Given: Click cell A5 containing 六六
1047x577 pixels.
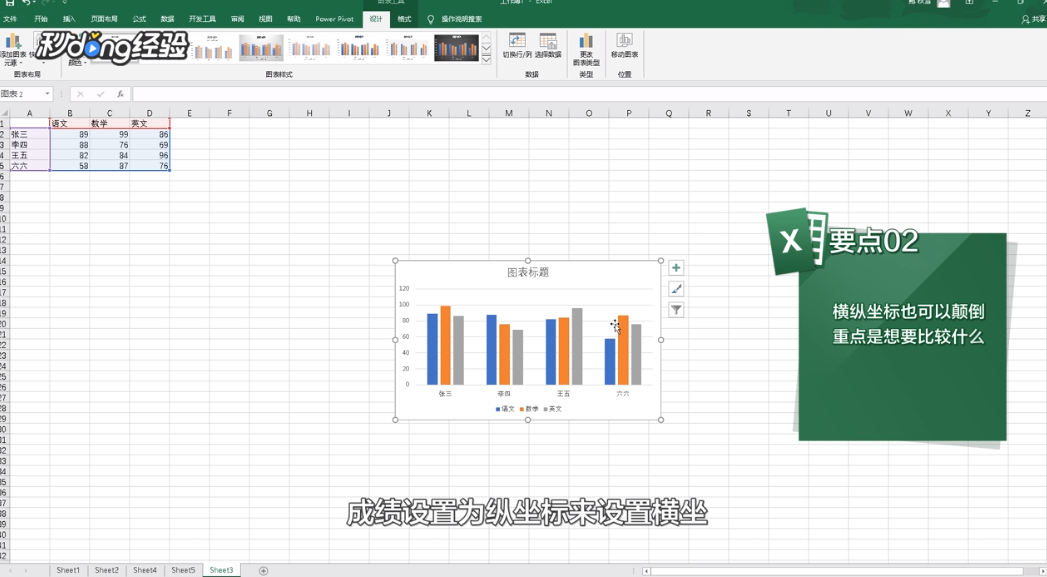Looking at the screenshot, I should (29, 166).
